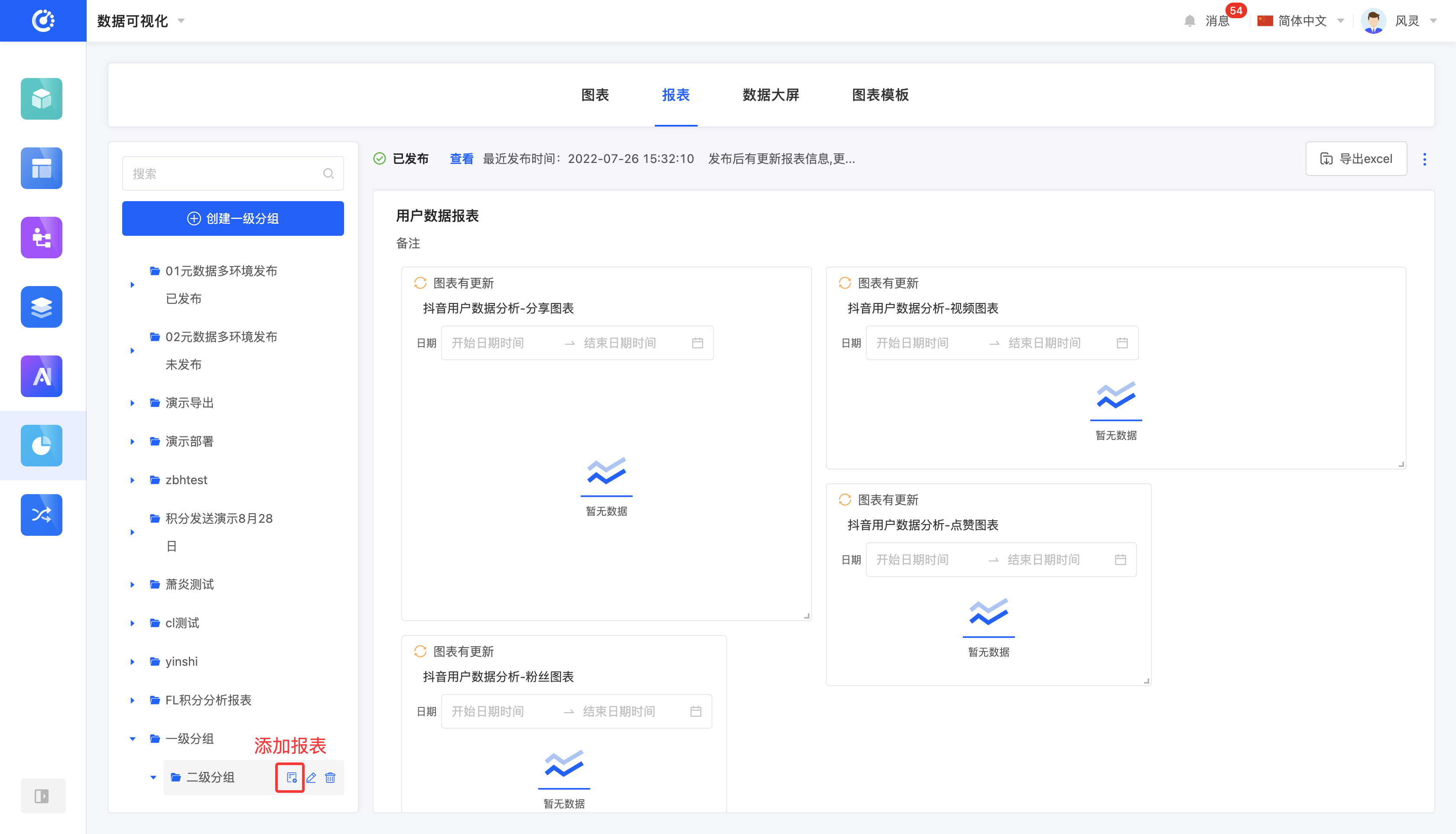Image resolution: width=1456 pixels, height=834 pixels.
Task: Click the edit pencil icon for 二级分组
Action: coord(311,777)
